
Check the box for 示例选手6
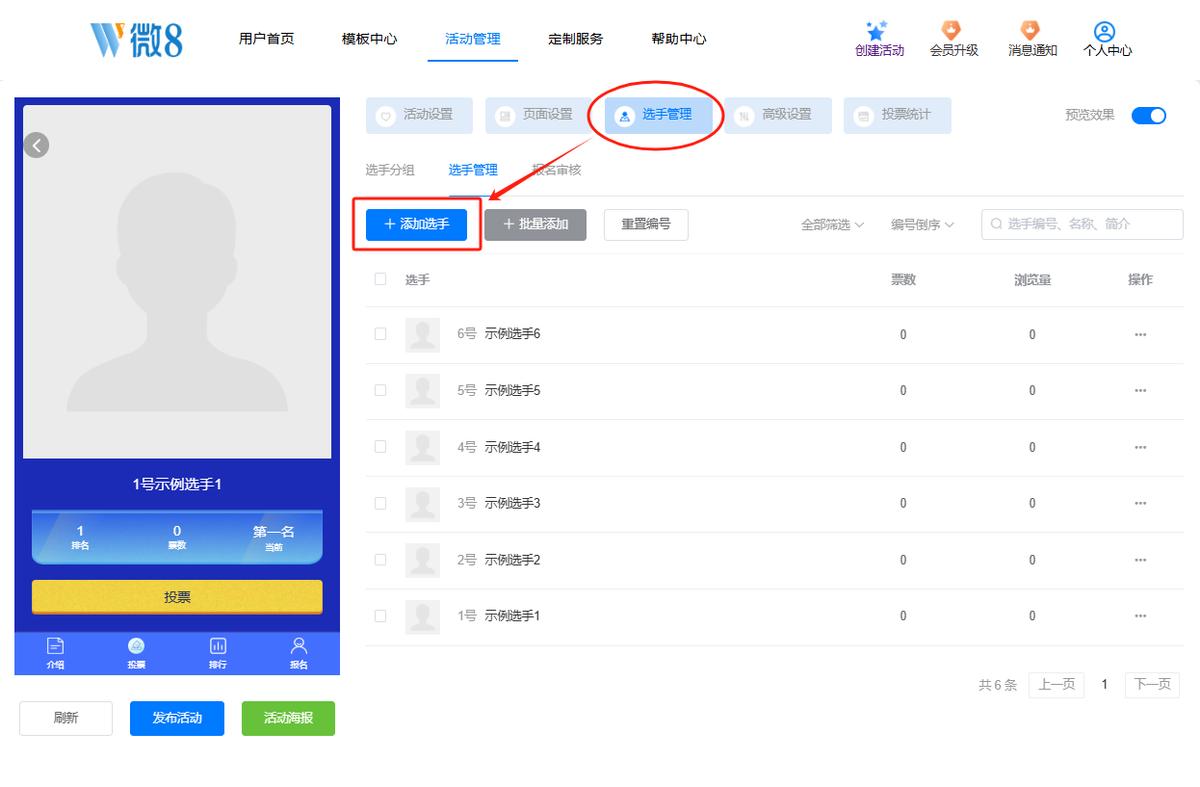[x=380, y=334]
